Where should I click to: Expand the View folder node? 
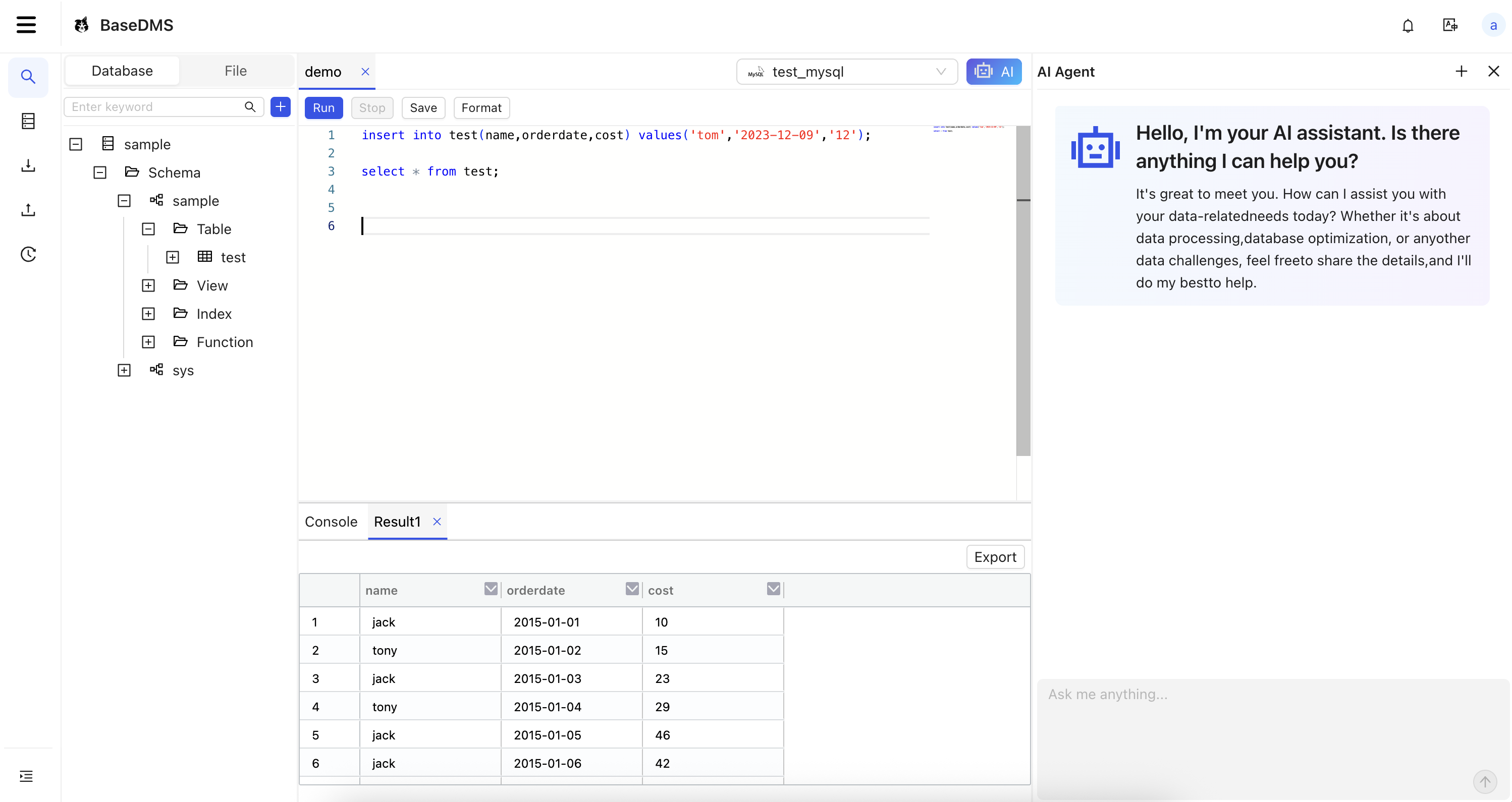(148, 285)
